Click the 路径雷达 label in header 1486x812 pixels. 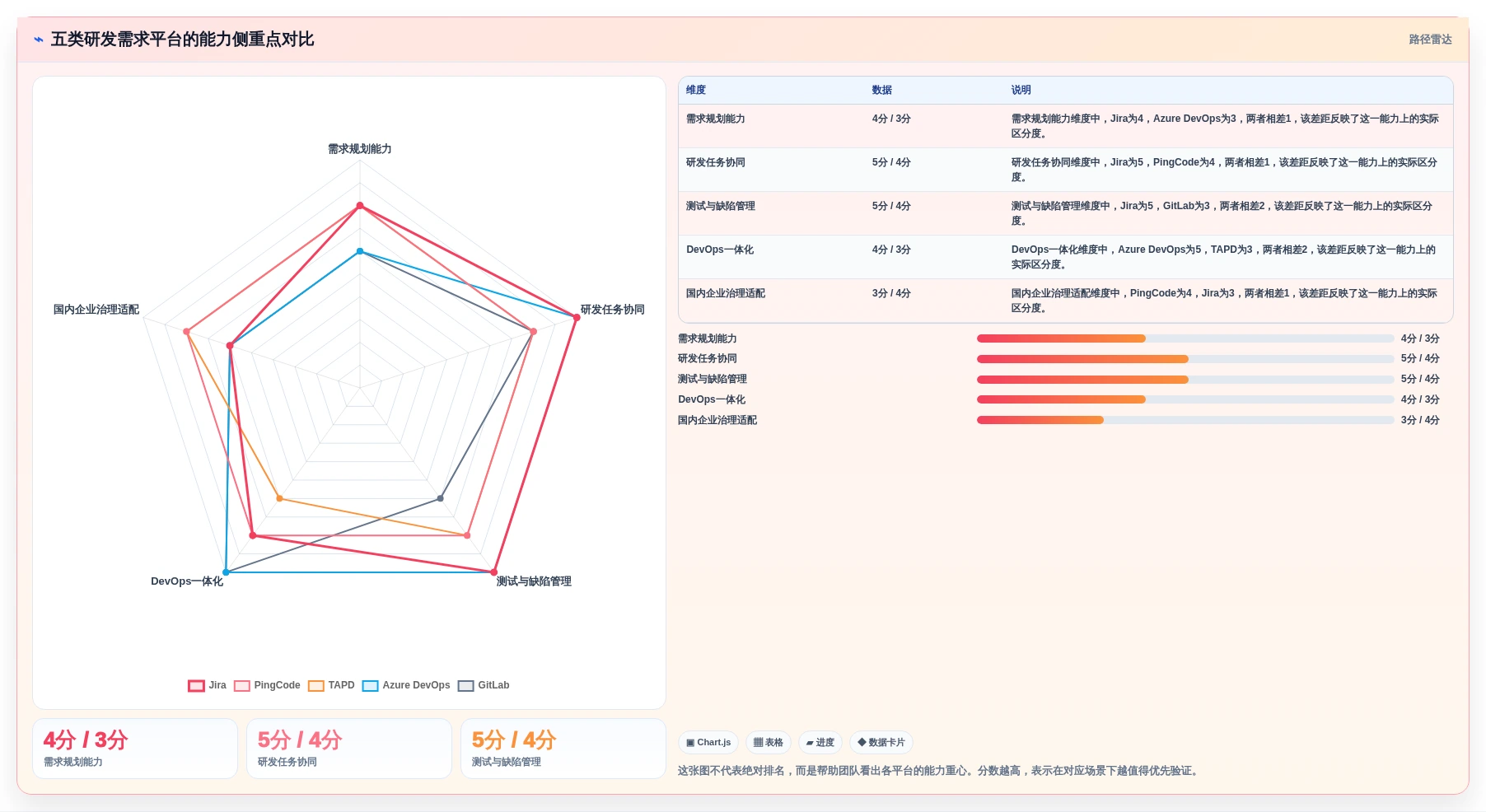coord(1430,40)
